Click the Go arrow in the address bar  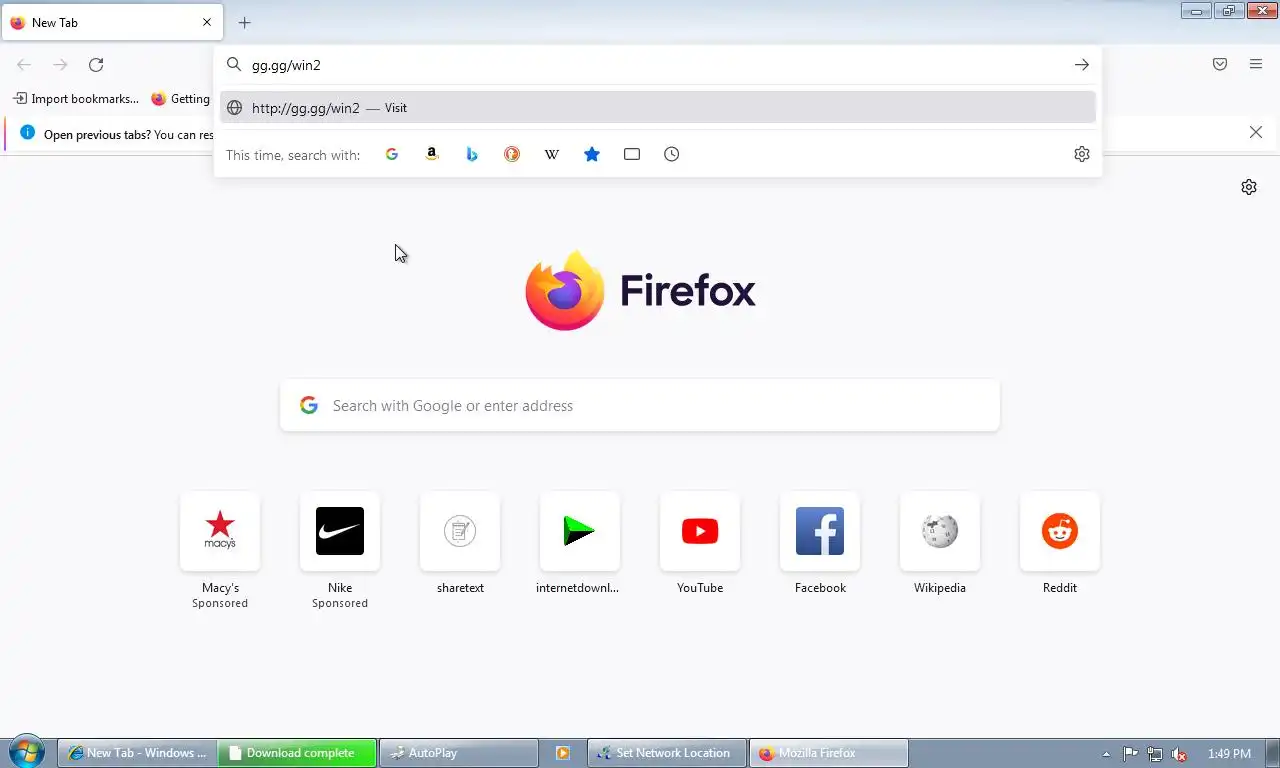1082,65
